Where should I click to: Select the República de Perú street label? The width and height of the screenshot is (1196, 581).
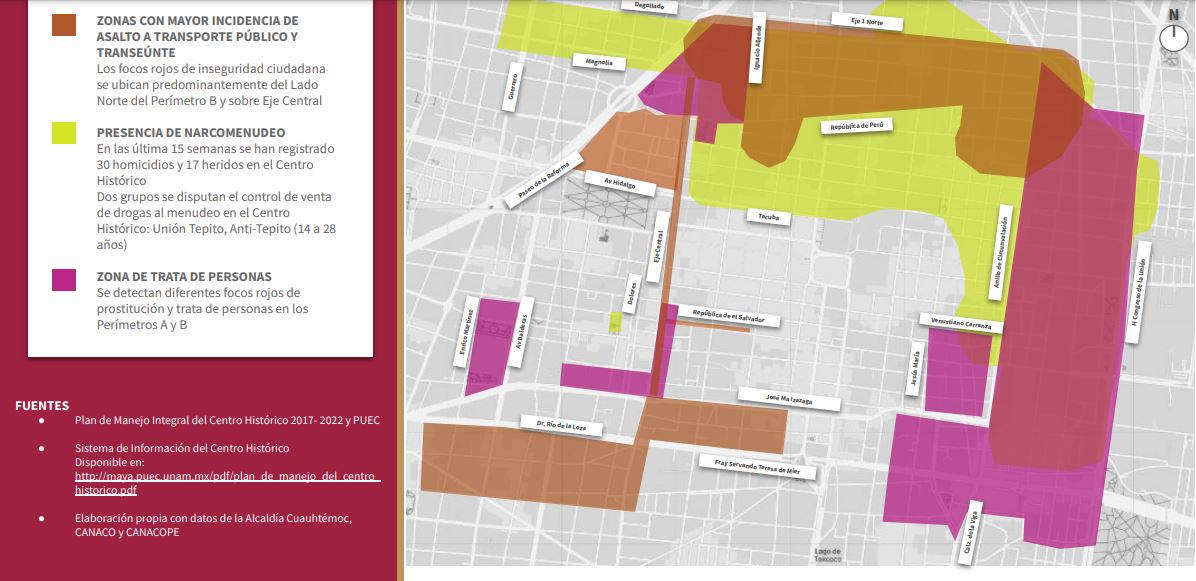[857, 126]
